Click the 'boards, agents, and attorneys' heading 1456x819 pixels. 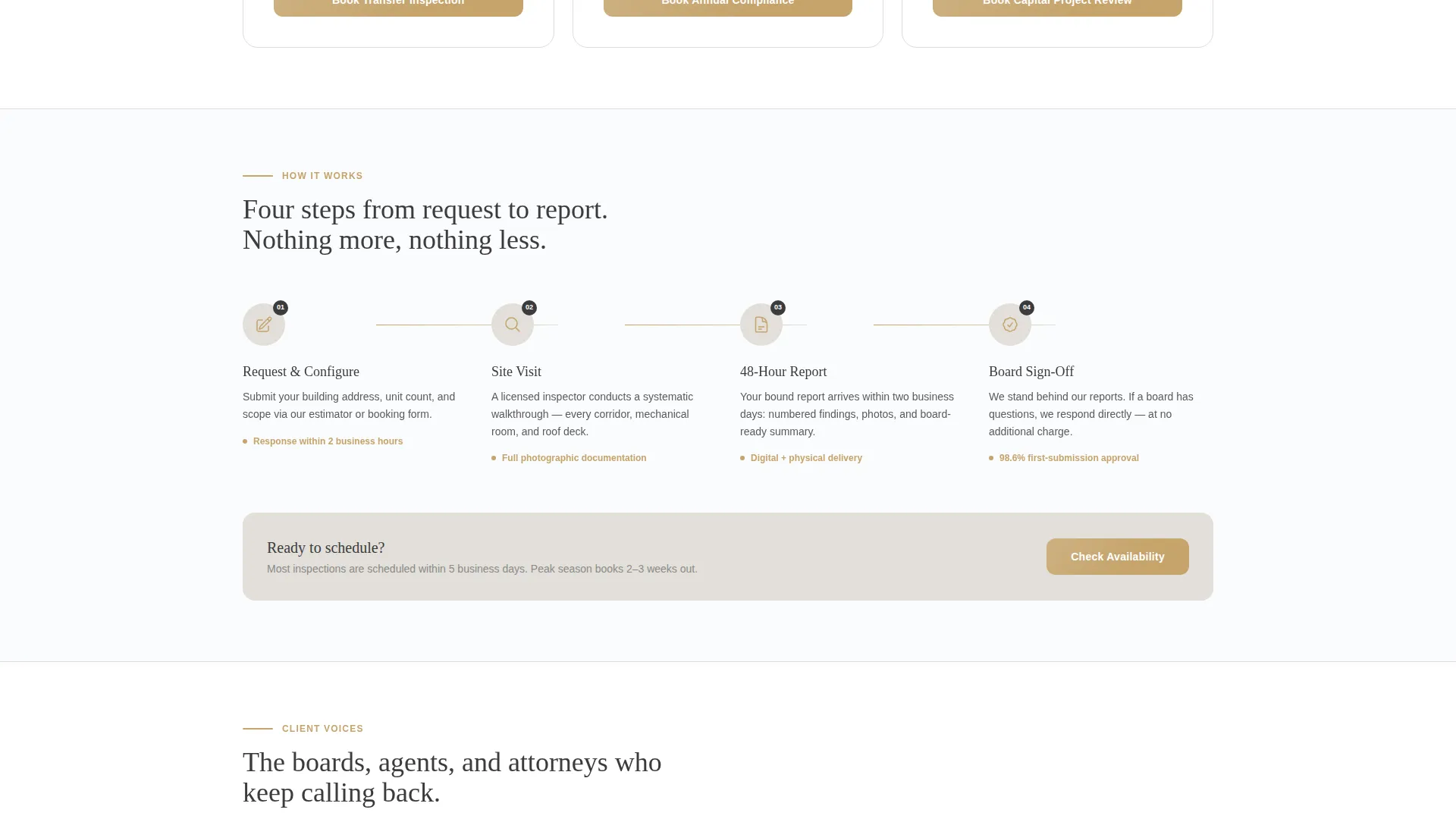coord(452,777)
